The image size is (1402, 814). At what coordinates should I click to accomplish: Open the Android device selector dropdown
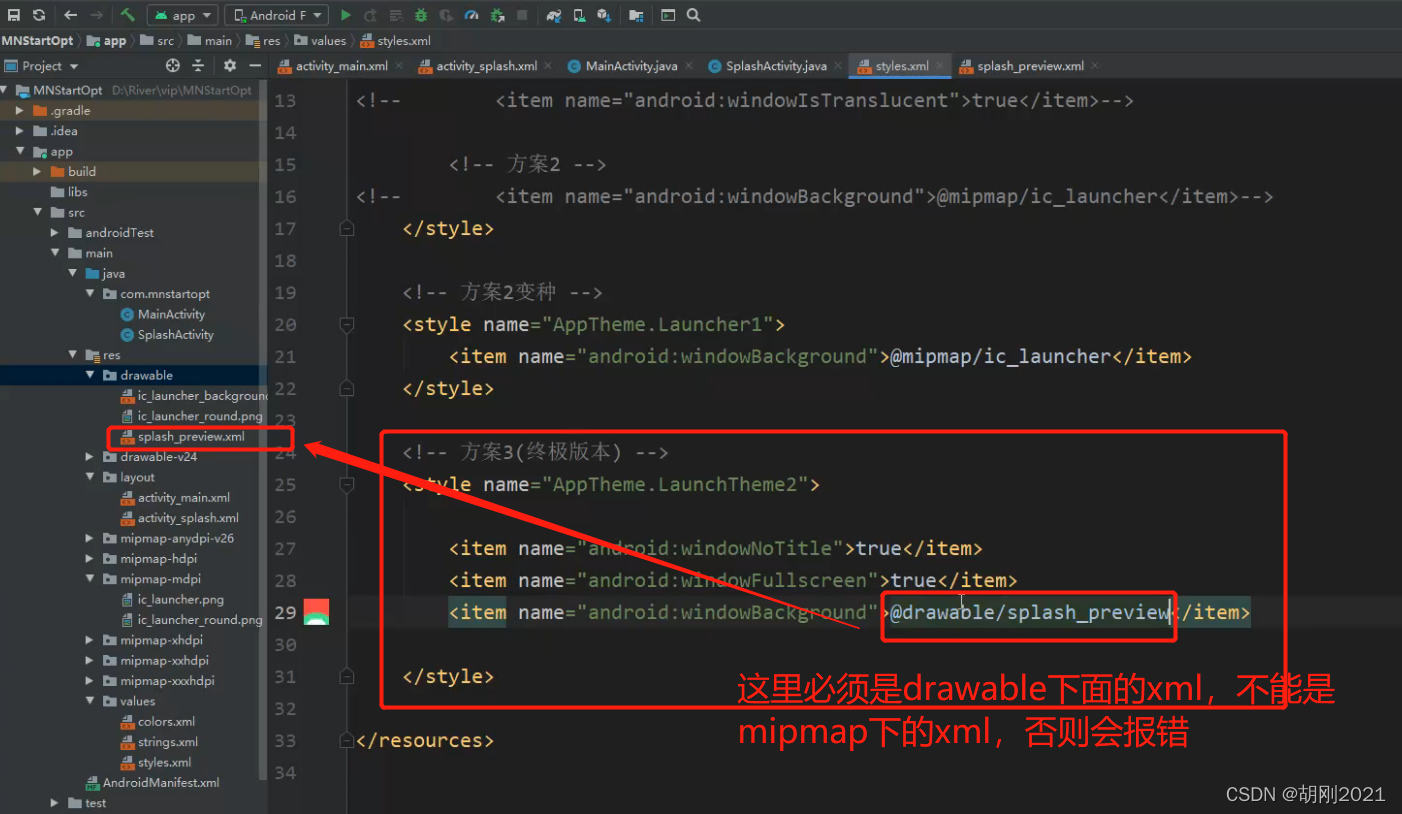tap(277, 15)
